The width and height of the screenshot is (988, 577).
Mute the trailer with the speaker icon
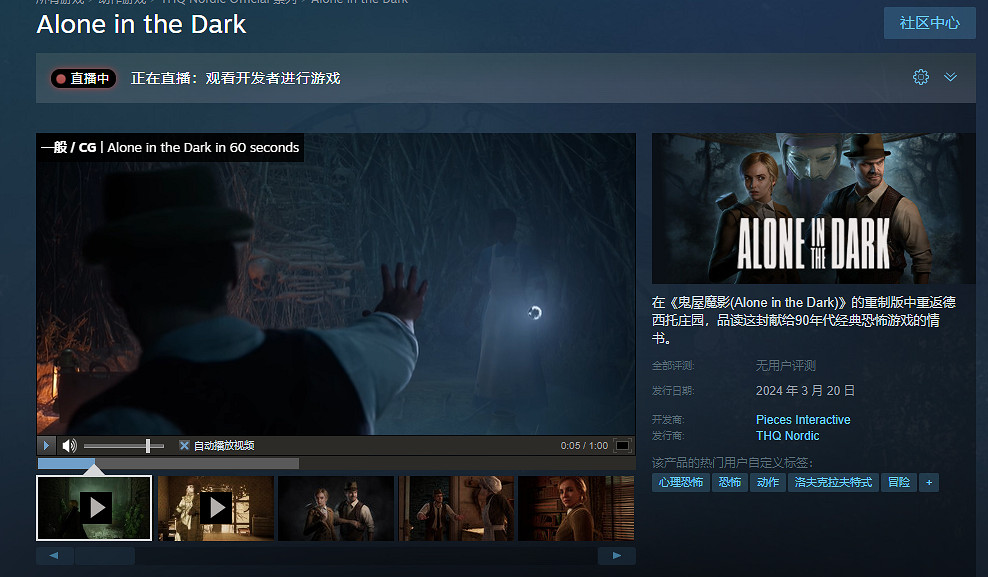pos(69,445)
